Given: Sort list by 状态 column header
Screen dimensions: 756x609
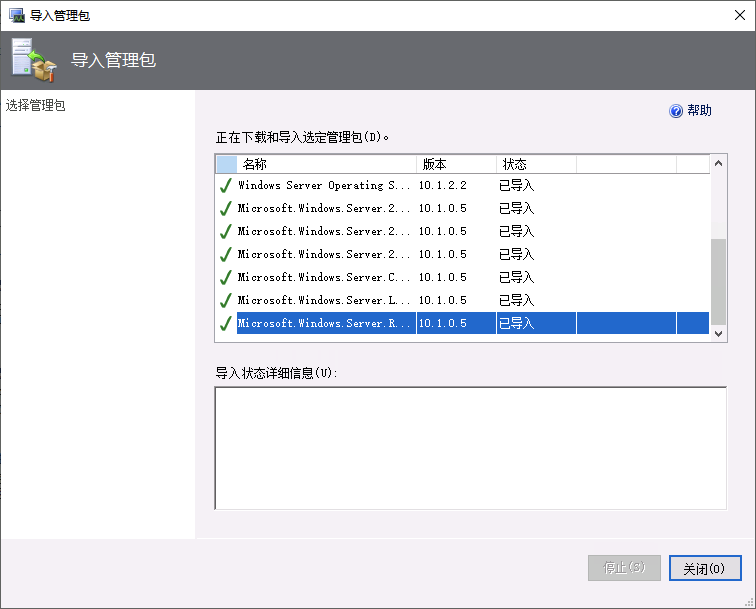Looking at the screenshot, I should tap(536, 164).
